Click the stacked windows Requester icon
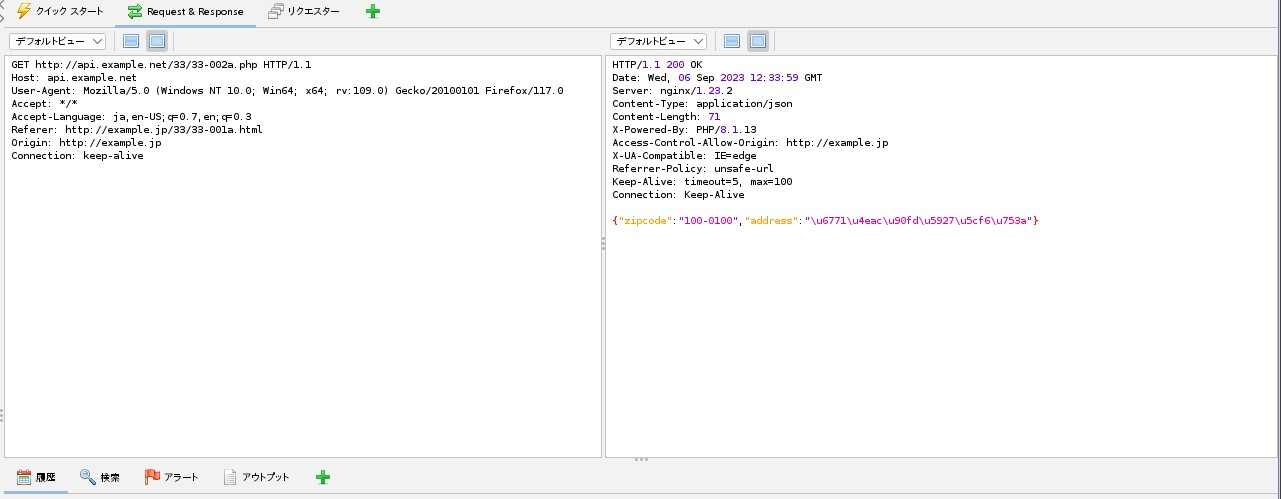 click(276, 12)
